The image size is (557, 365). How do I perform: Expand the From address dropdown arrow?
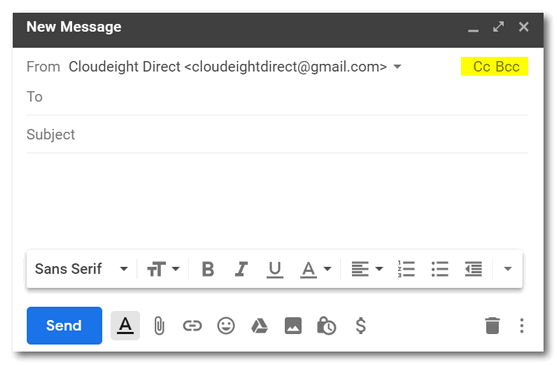pos(398,66)
